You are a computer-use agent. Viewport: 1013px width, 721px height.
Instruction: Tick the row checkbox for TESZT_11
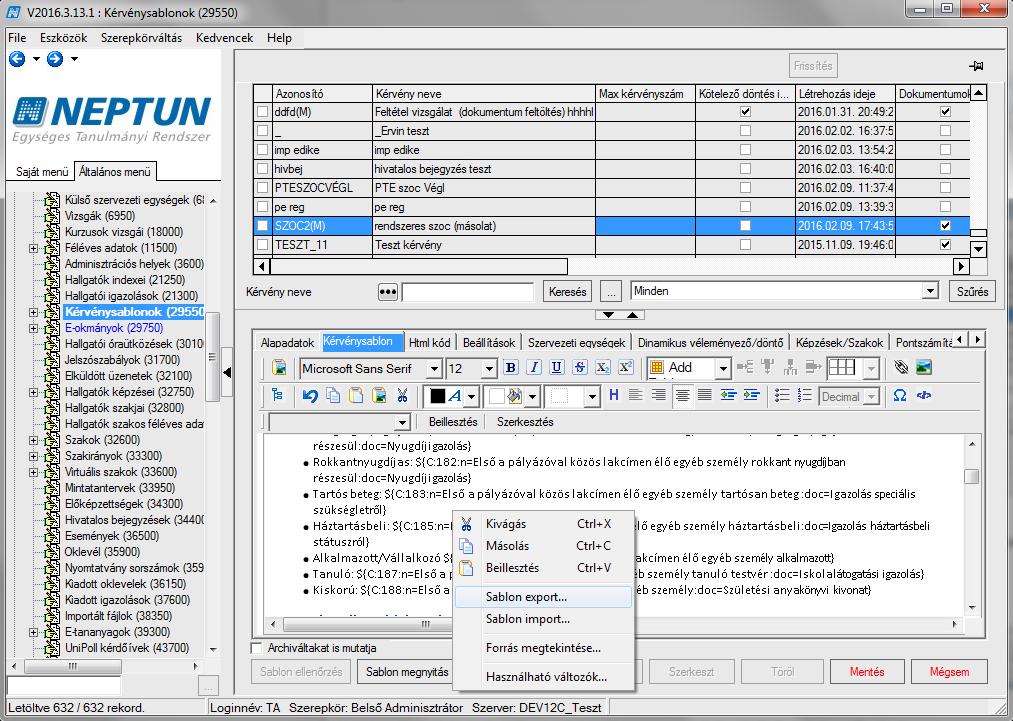pyautogui.click(x=262, y=245)
